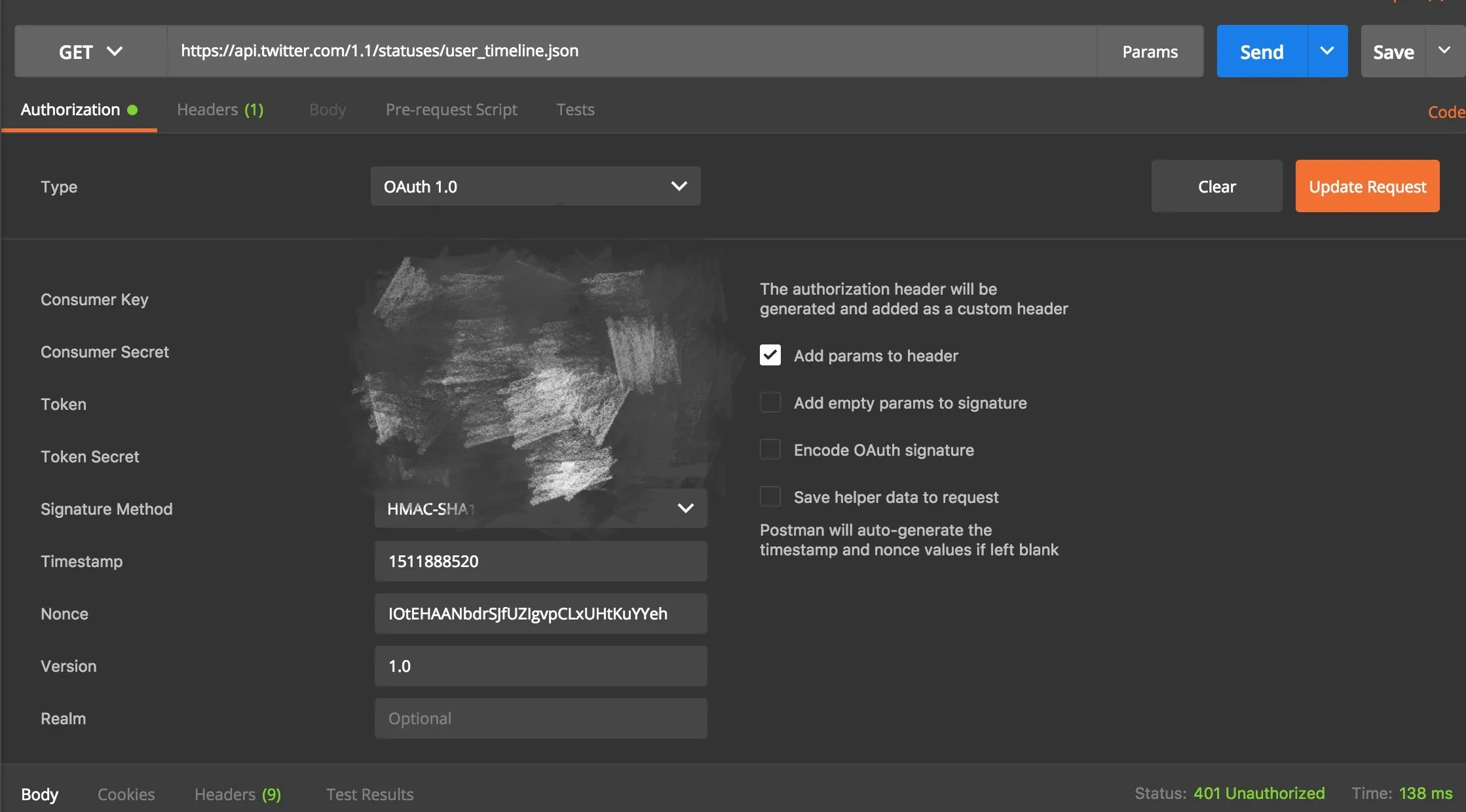Screen dimensions: 1466x812
Task: Open the Code link
Action: click(x=1445, y=112)
